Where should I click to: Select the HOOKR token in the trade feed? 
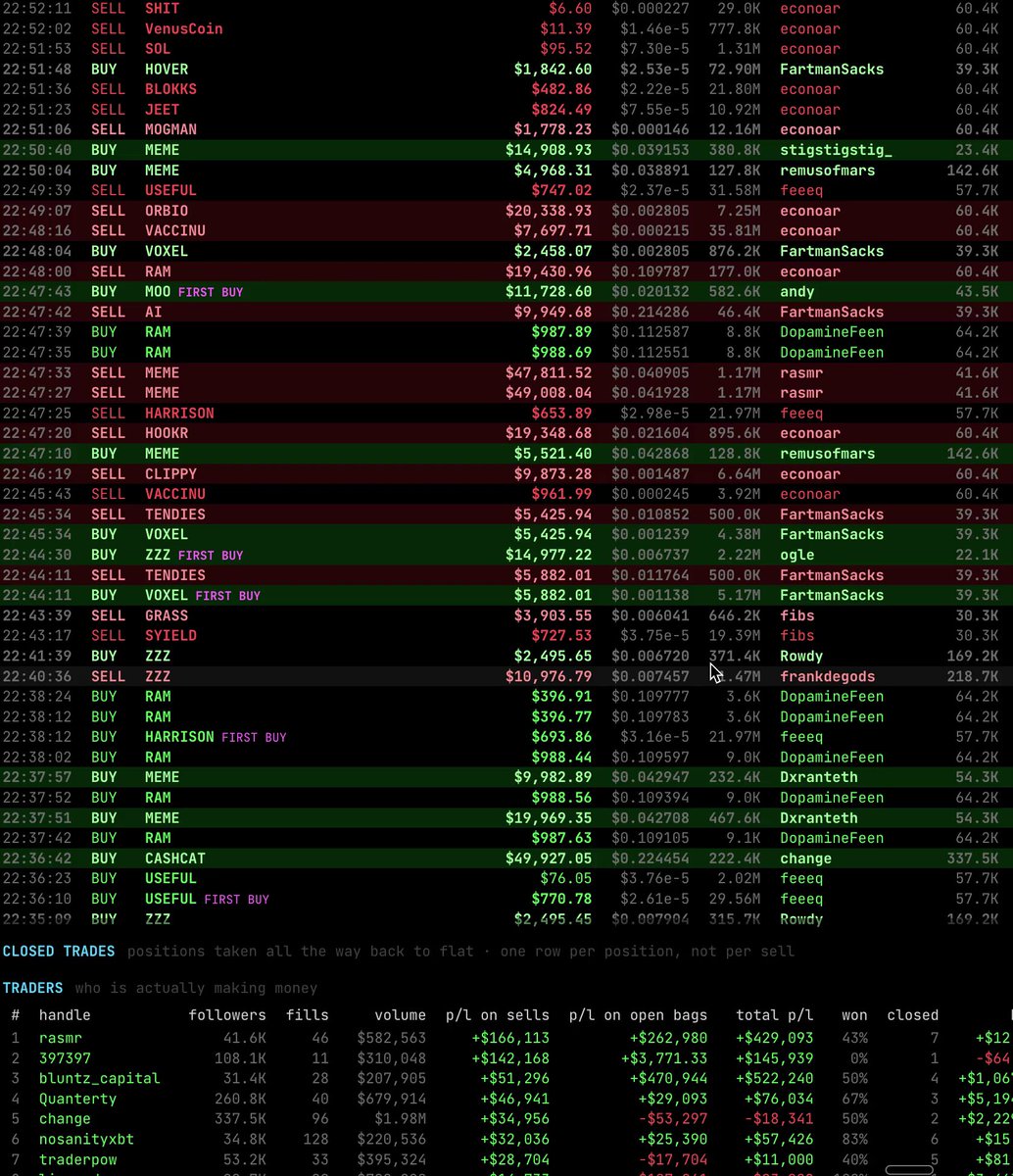click(x=167, y=433)
